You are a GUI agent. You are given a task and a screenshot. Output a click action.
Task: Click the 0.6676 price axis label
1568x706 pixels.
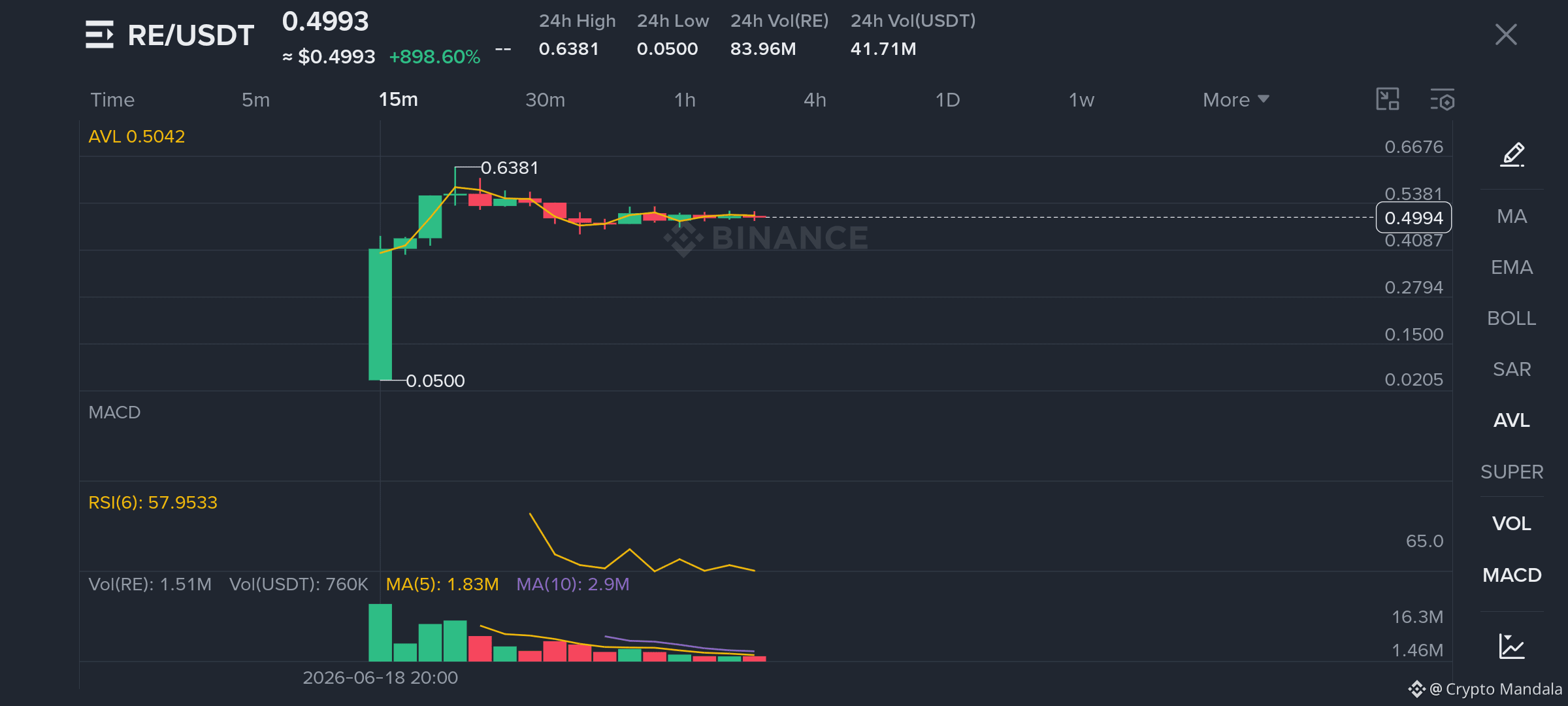tap(1414, 147)
